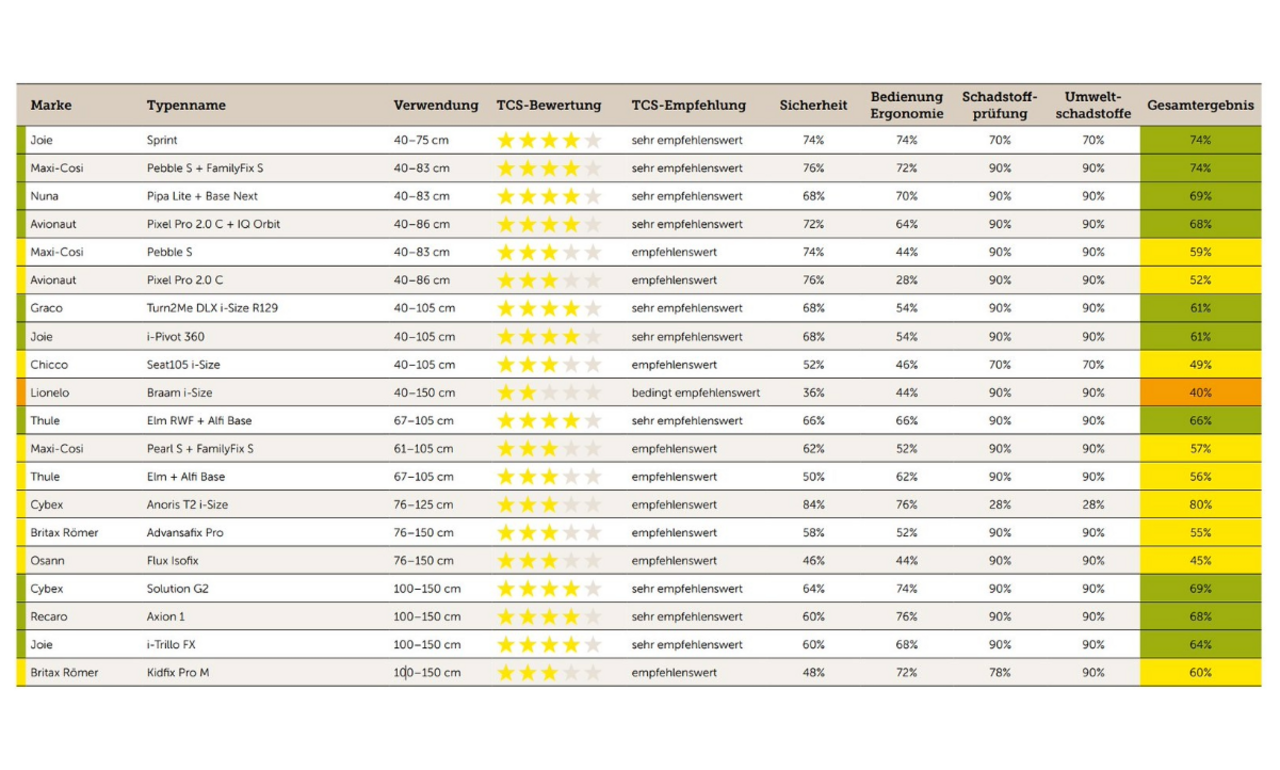Screen dimensions: 1280x770
Task: Select the 'bedingt empfehlenswert' recommendation text
Action: 695,393
